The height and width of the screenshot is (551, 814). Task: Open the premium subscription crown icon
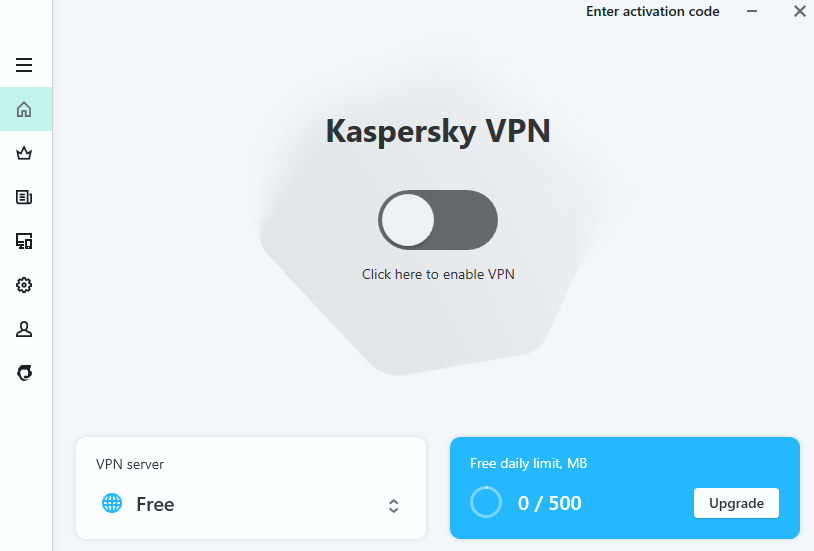click(x=24, y=153)
